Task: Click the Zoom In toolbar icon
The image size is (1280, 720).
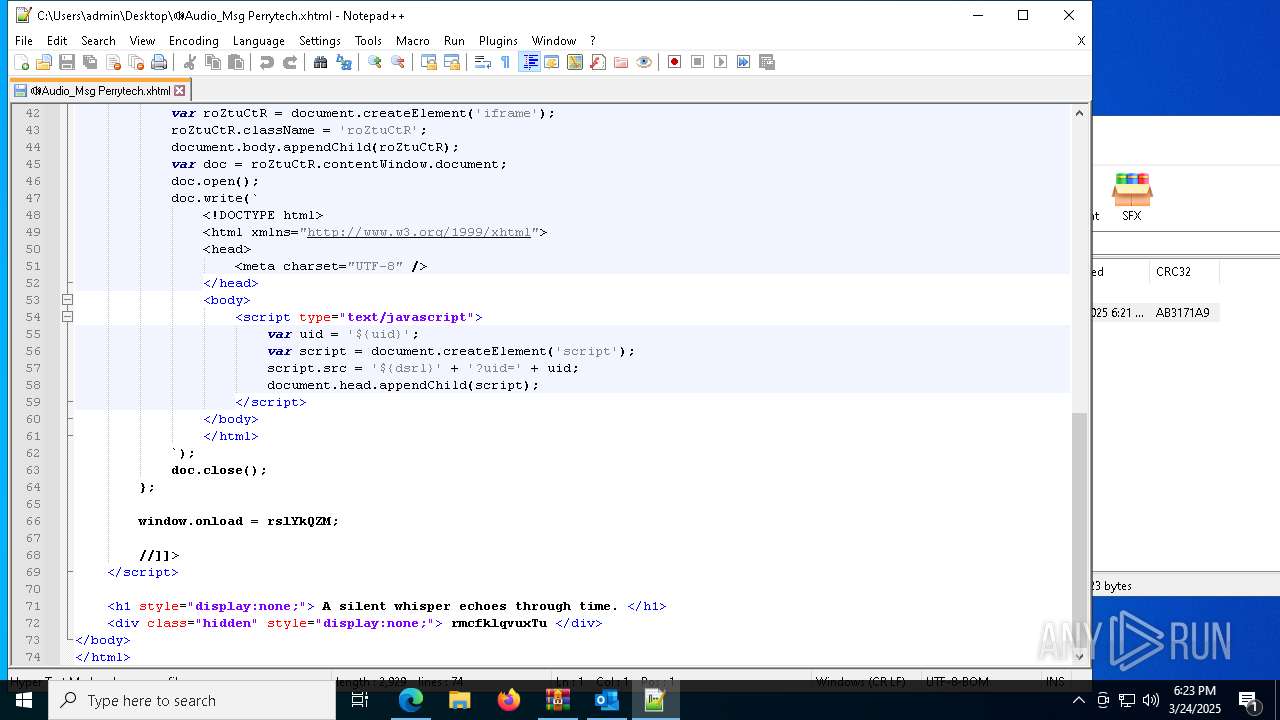Action: (375, 62)
